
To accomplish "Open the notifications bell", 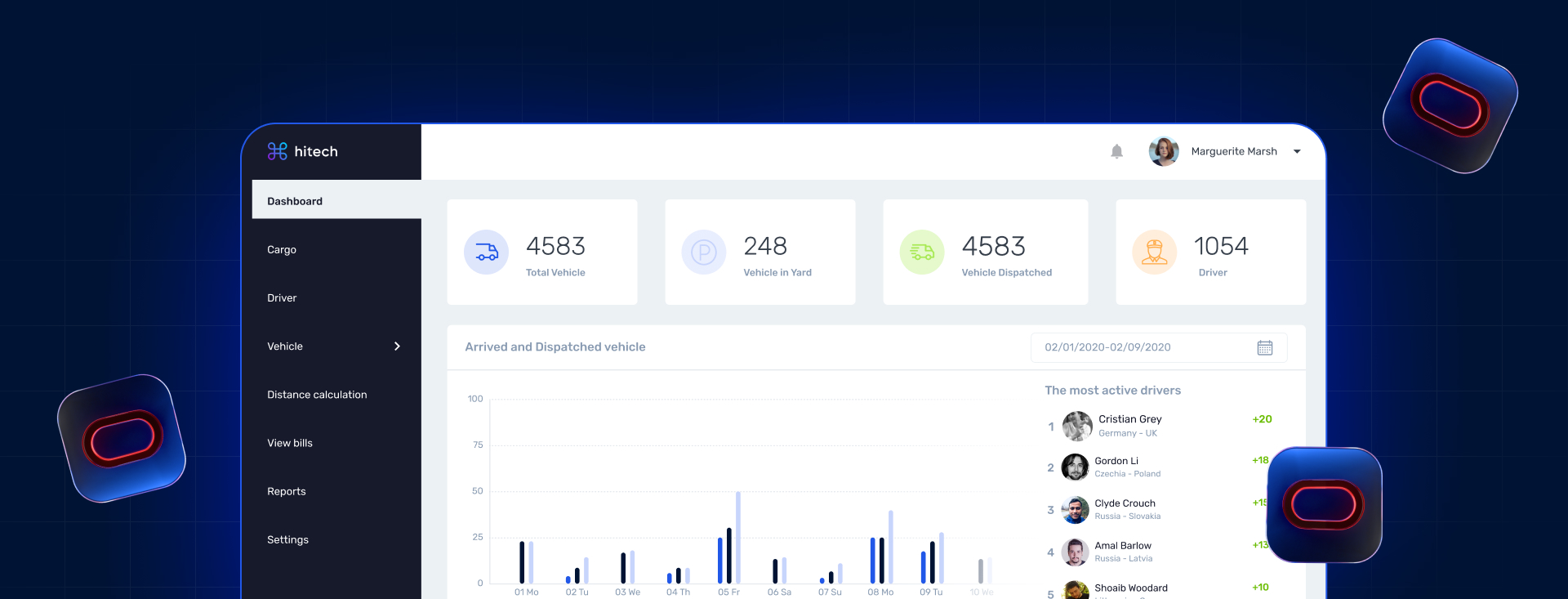I will [1116, 151].
